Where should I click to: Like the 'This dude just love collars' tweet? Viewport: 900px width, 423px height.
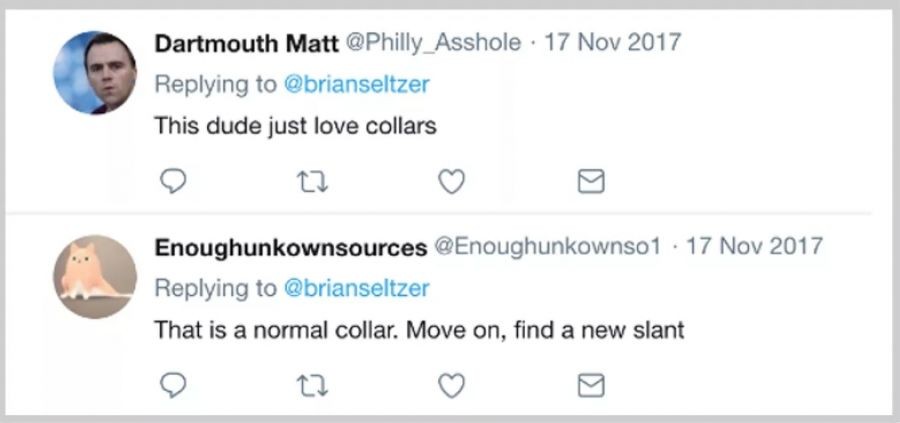tap(453, 181)
